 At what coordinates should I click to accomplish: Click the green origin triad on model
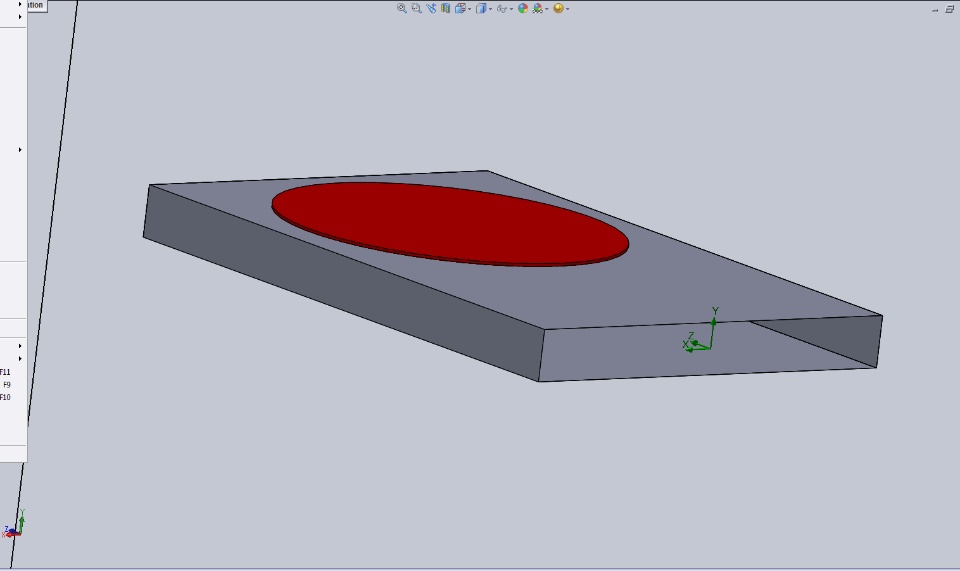700,331
